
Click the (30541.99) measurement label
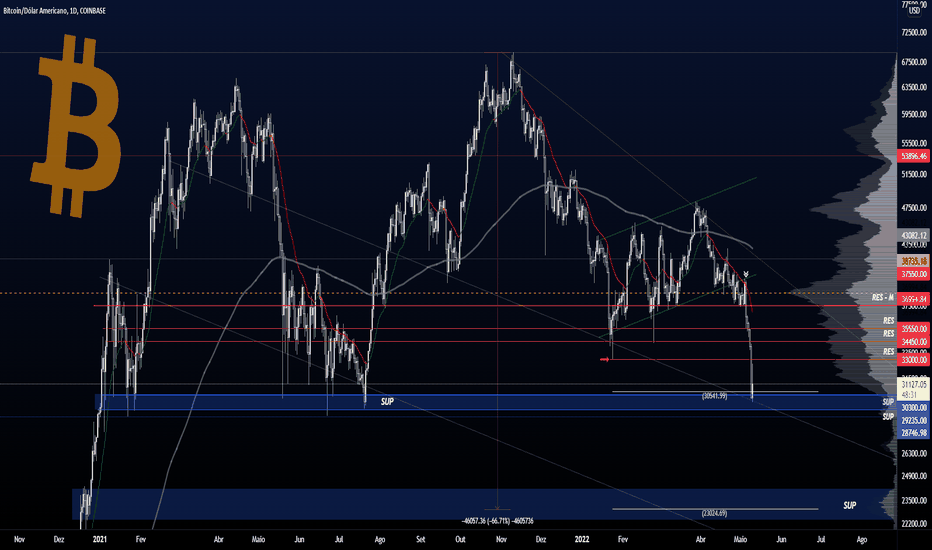pos(714,396)
